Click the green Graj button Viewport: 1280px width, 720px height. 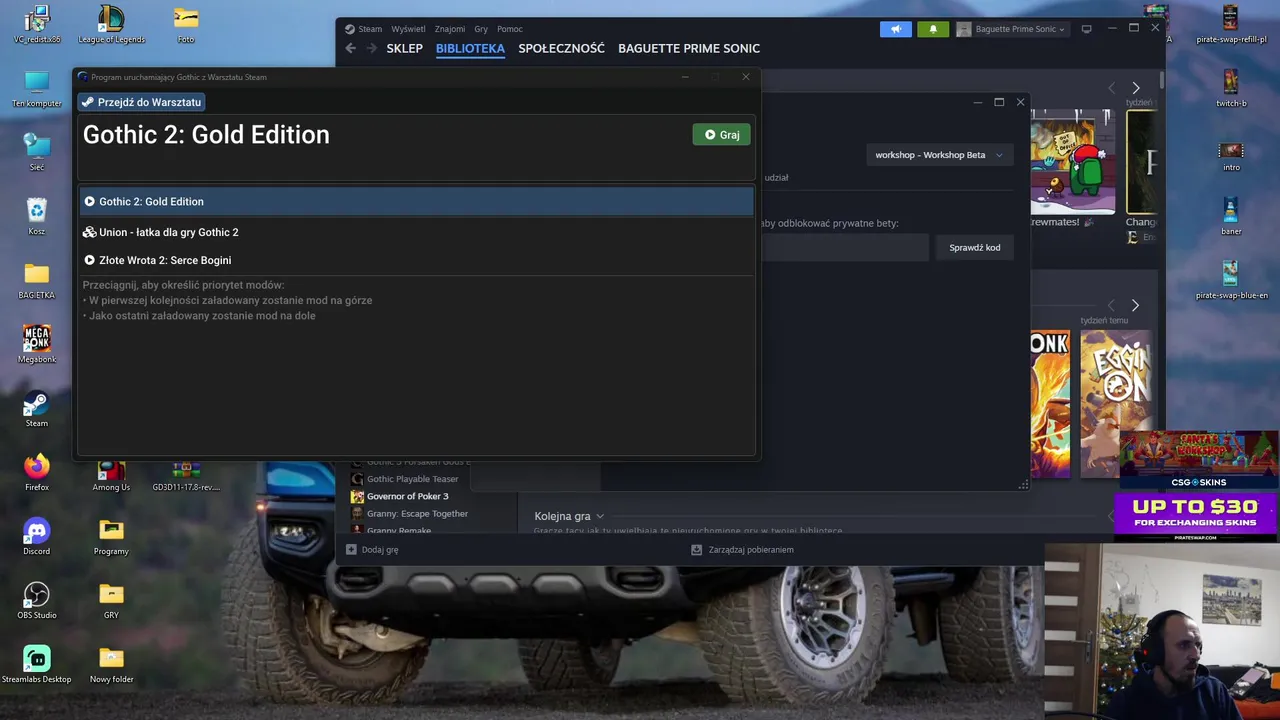[x=721, y=135]
